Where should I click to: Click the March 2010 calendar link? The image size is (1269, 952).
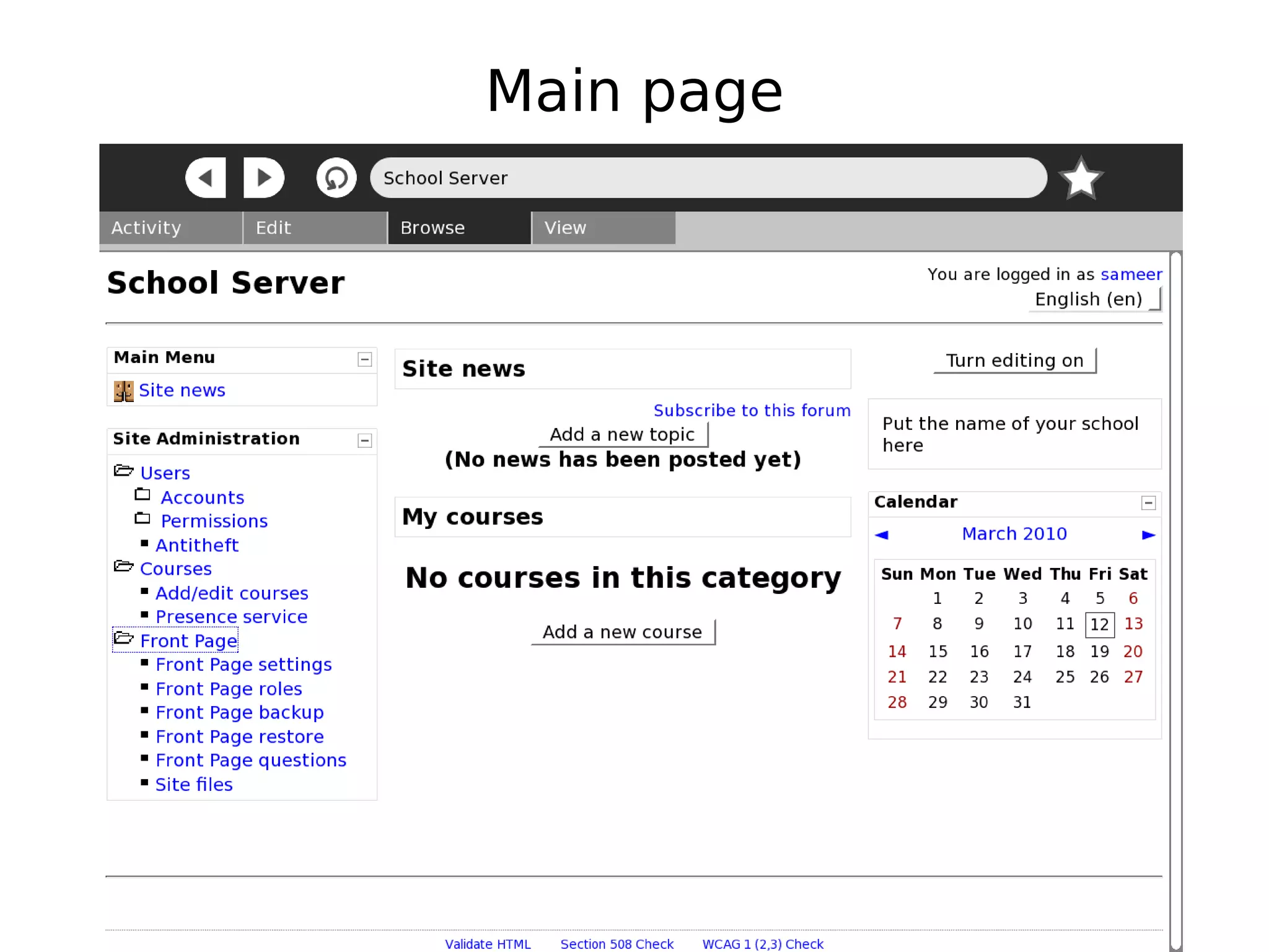point(1014,534)
